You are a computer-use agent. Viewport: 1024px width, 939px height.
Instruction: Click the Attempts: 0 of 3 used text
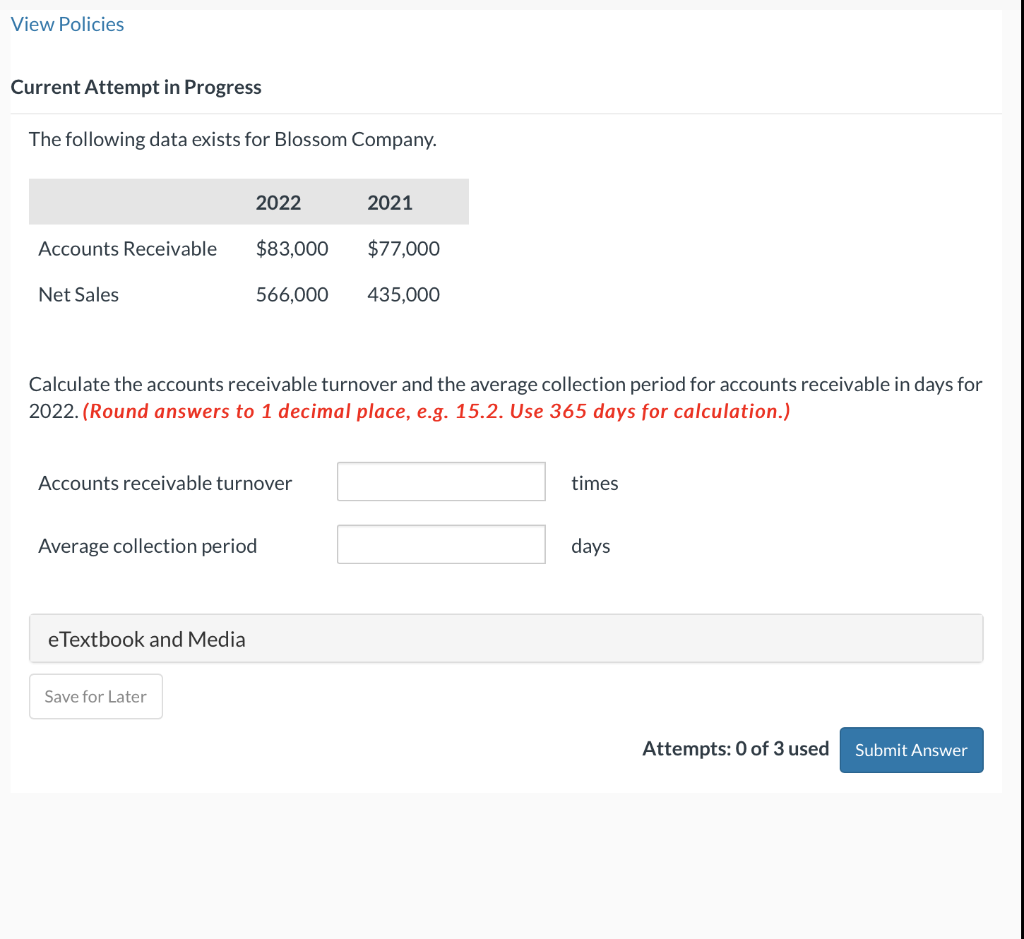pos(735,749)
